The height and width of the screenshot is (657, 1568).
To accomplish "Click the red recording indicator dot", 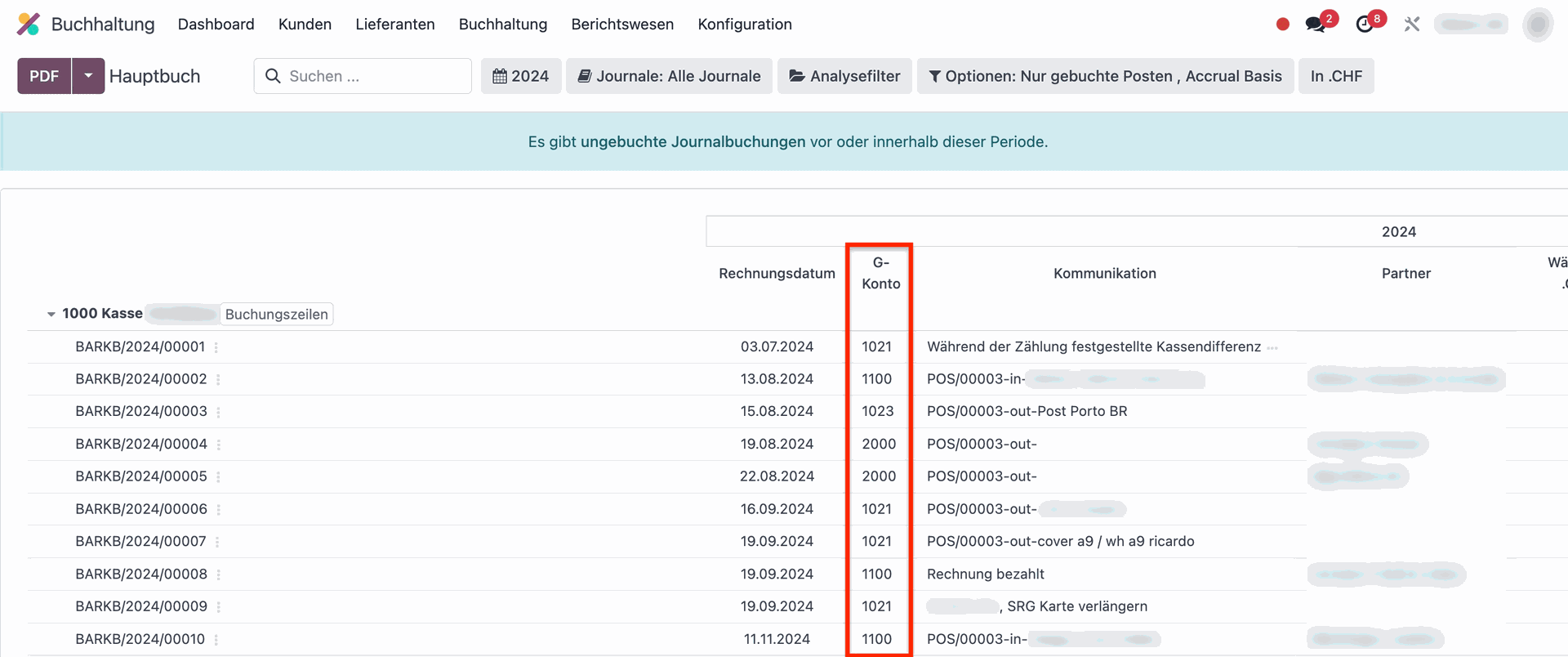I will coord(1282,25).
